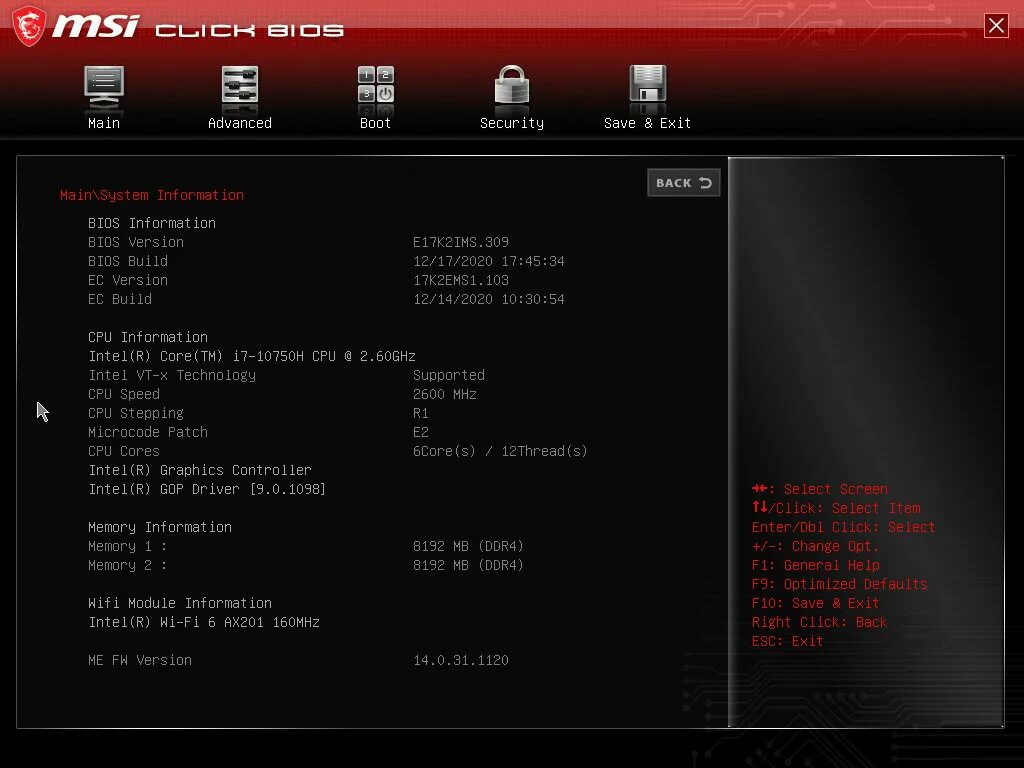Click the CPU Stepping label
Image resolution: width=1024 pixels, height=768 pixels.
pos(136,413)
